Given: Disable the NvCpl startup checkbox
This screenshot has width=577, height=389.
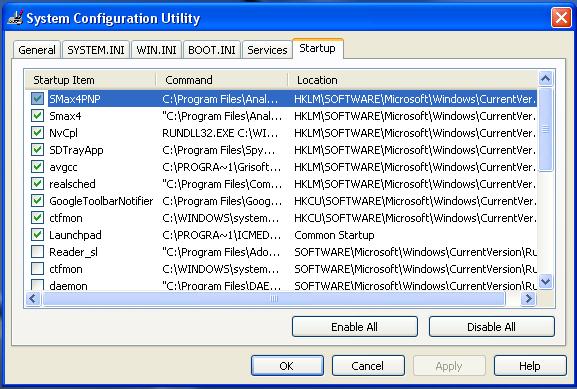Looking at the screenshot, I should click(37, 132).
